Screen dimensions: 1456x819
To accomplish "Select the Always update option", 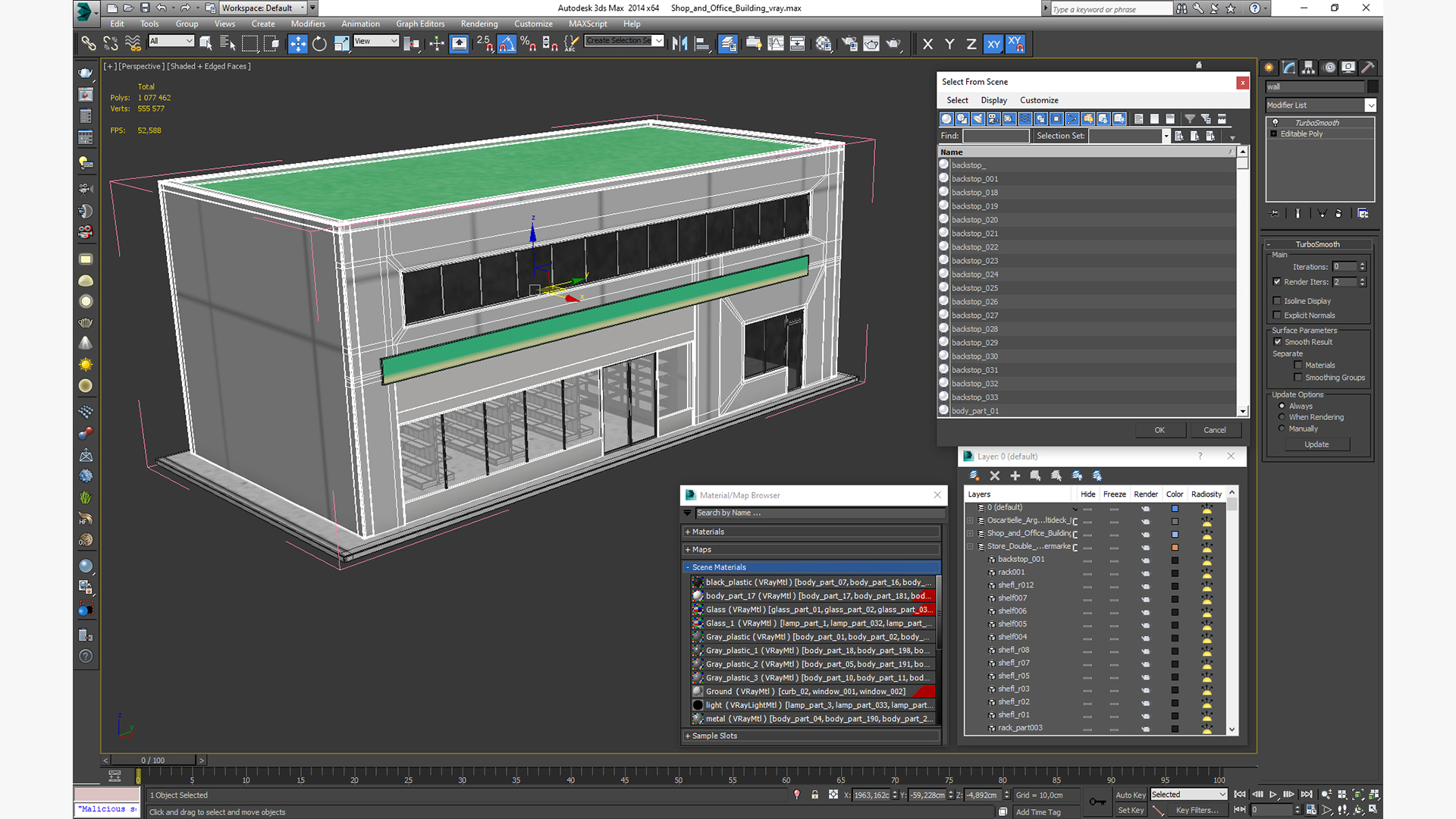I will click(1282, 406).
